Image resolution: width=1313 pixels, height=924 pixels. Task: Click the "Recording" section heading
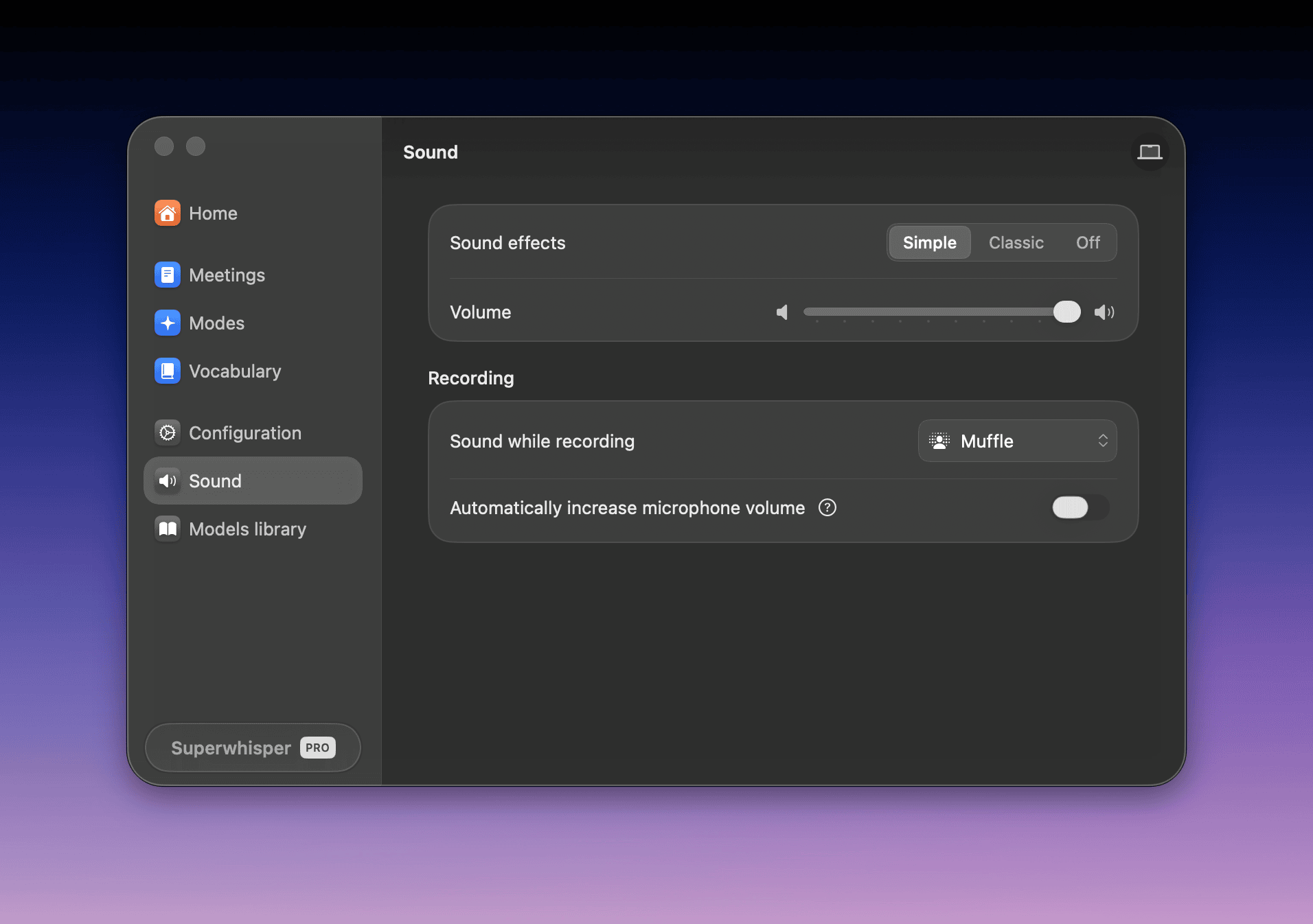(471, 378)
